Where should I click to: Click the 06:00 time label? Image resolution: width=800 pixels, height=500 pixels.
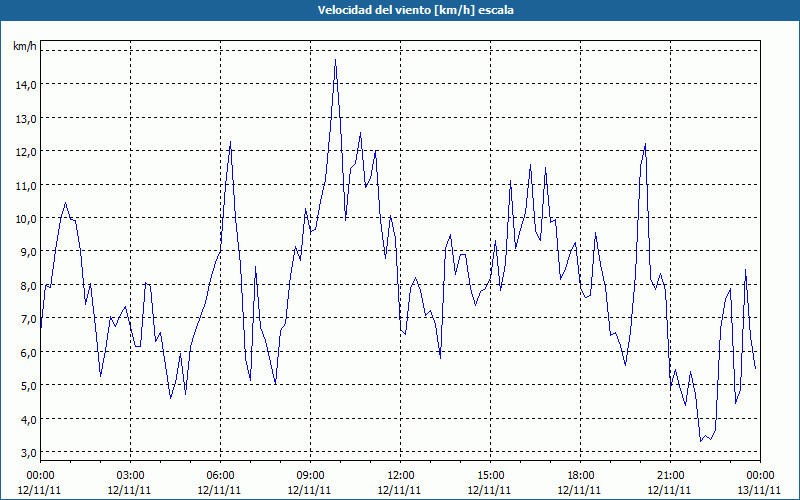click(x=220, y=476)
